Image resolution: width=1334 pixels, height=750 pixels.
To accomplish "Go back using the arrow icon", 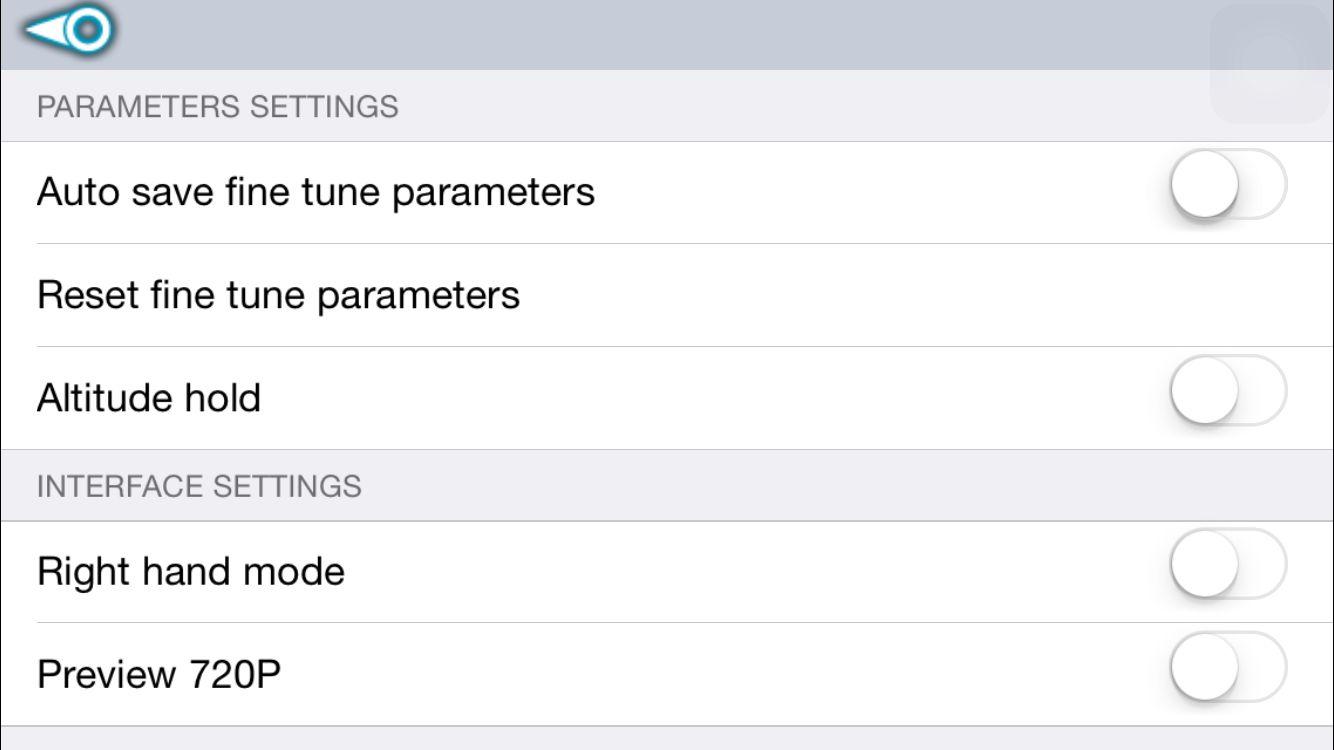I will (68, 32).
